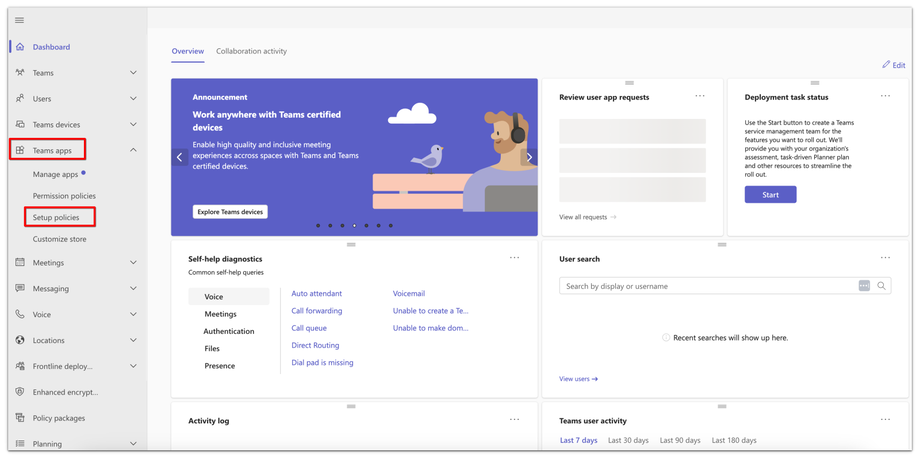Image resolution: width=920 pixels, height=459 pixels.
Task: Open Manage apps submenu item
Action: pyautogui.click(x=56, y=174)
